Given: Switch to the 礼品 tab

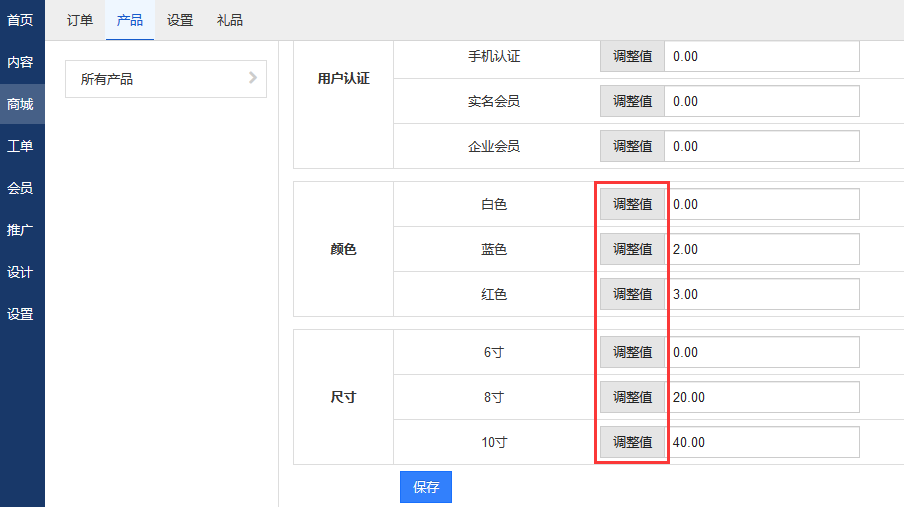Looking at the screenshot, I should coord(229,20).
